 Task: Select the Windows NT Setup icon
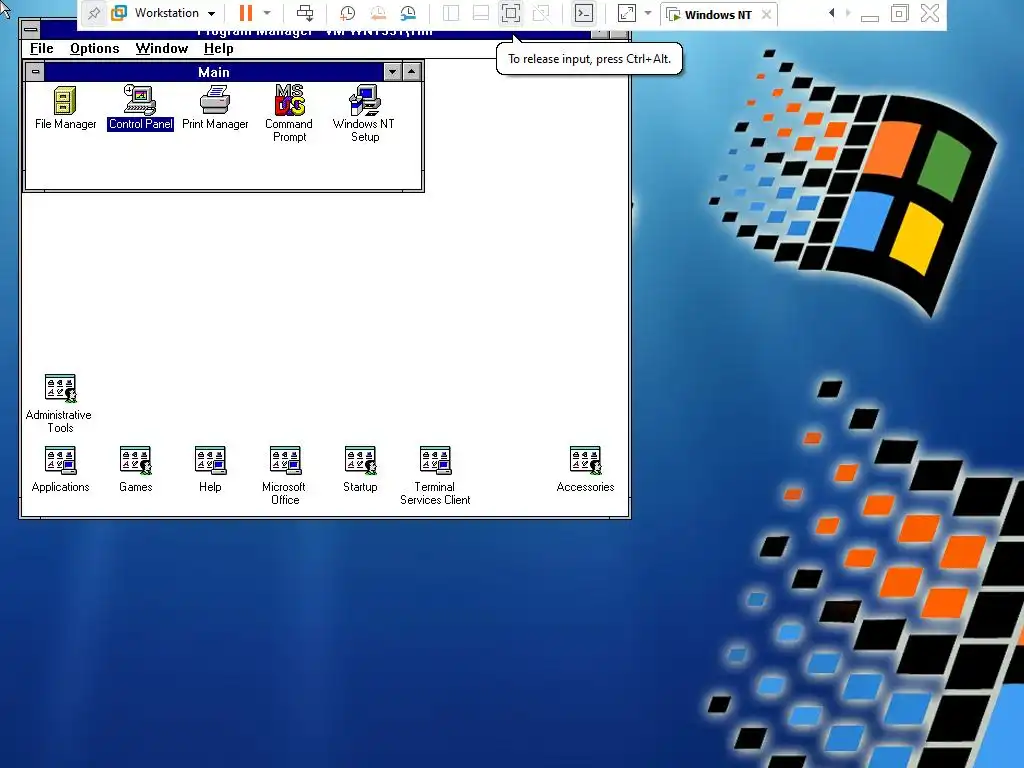point(364,100)
